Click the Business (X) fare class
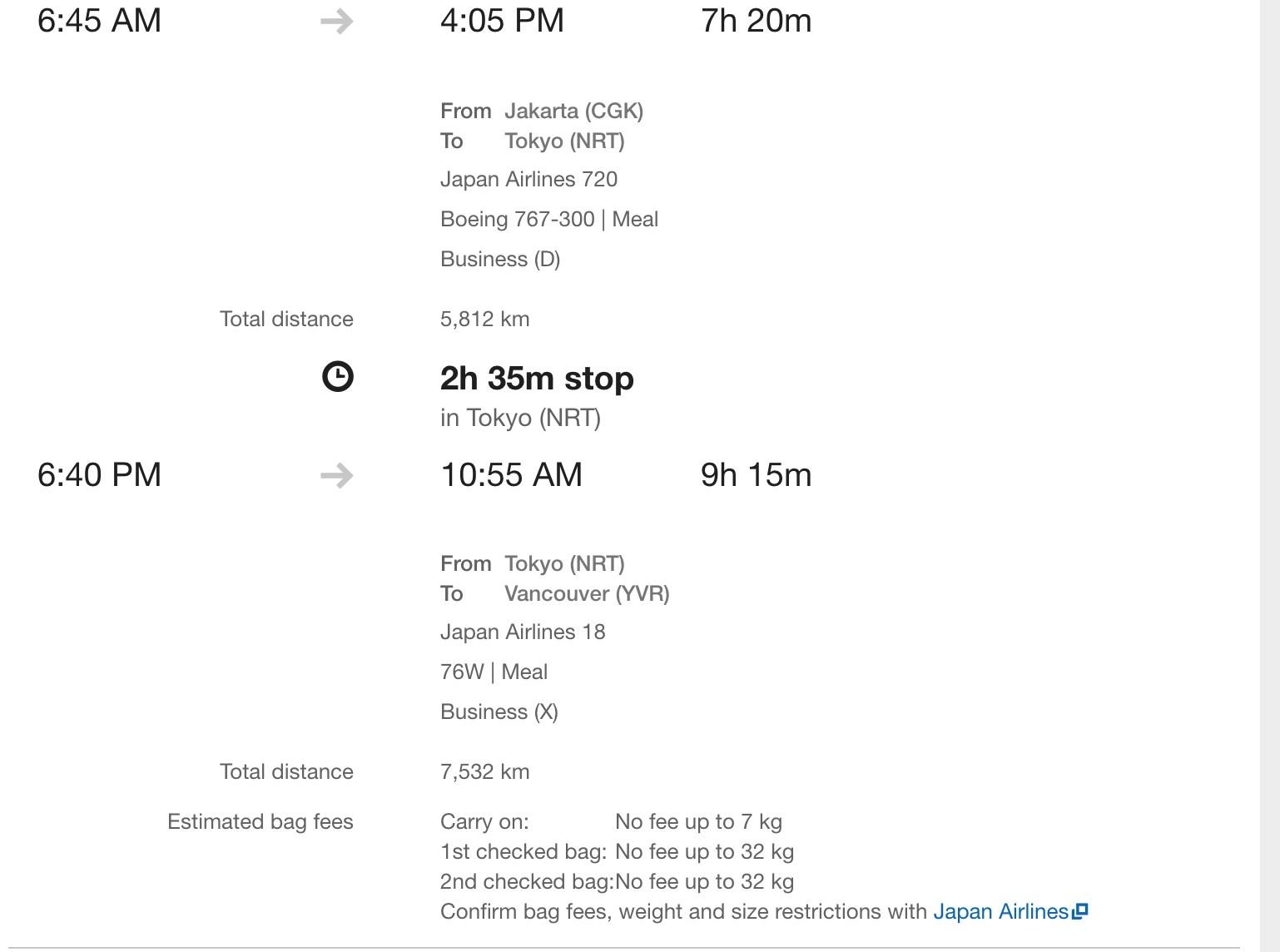This screenshot has width=1280, height=952. (x=499, y=712)
